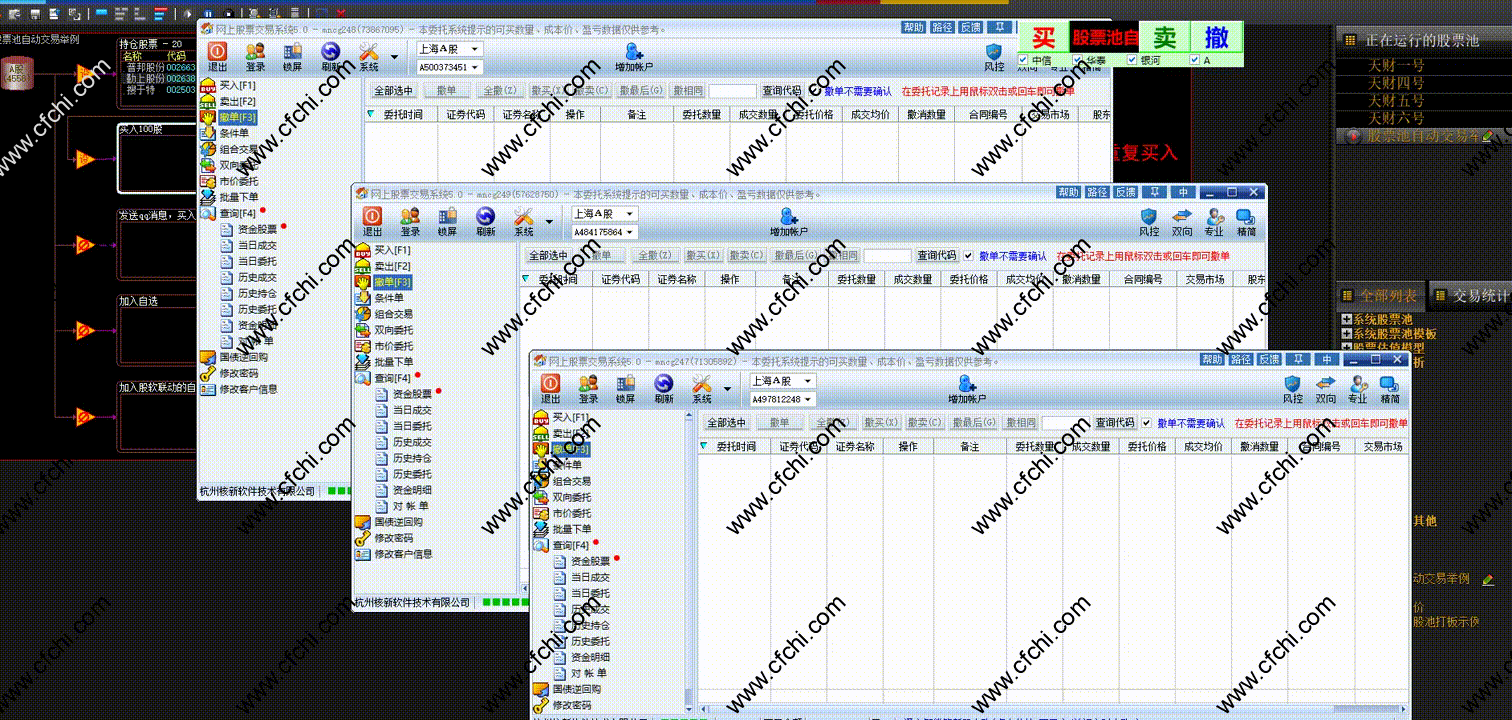The height and width of the screenshot is (720, 1512).
Task: Click red X icon in top toolbar
Action: tap(341, 13)
